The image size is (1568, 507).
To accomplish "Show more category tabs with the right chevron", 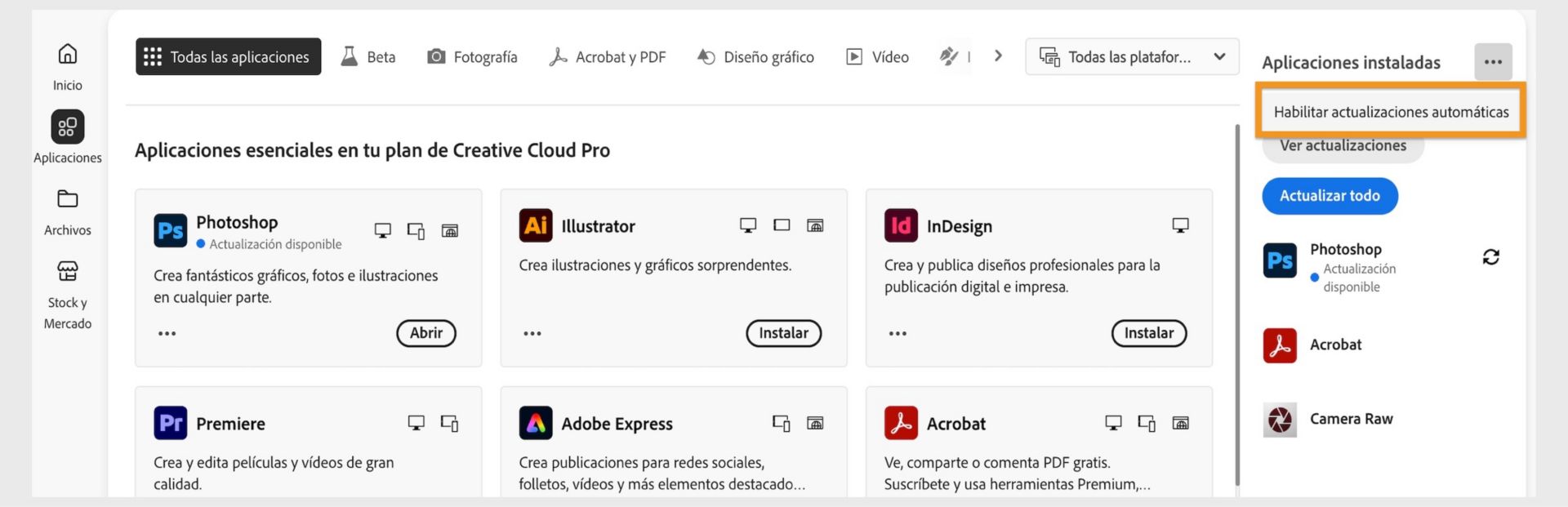I will coord(998,56).
